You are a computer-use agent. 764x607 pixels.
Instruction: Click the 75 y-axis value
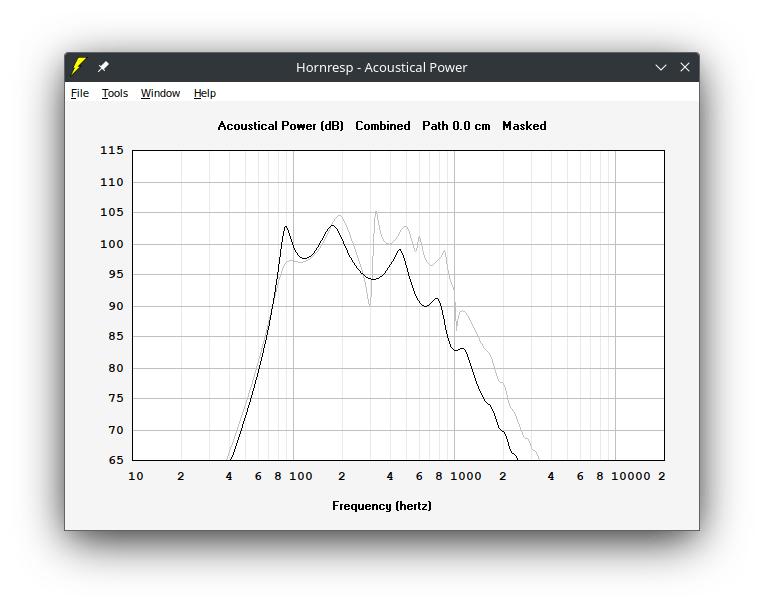(116, 398)
